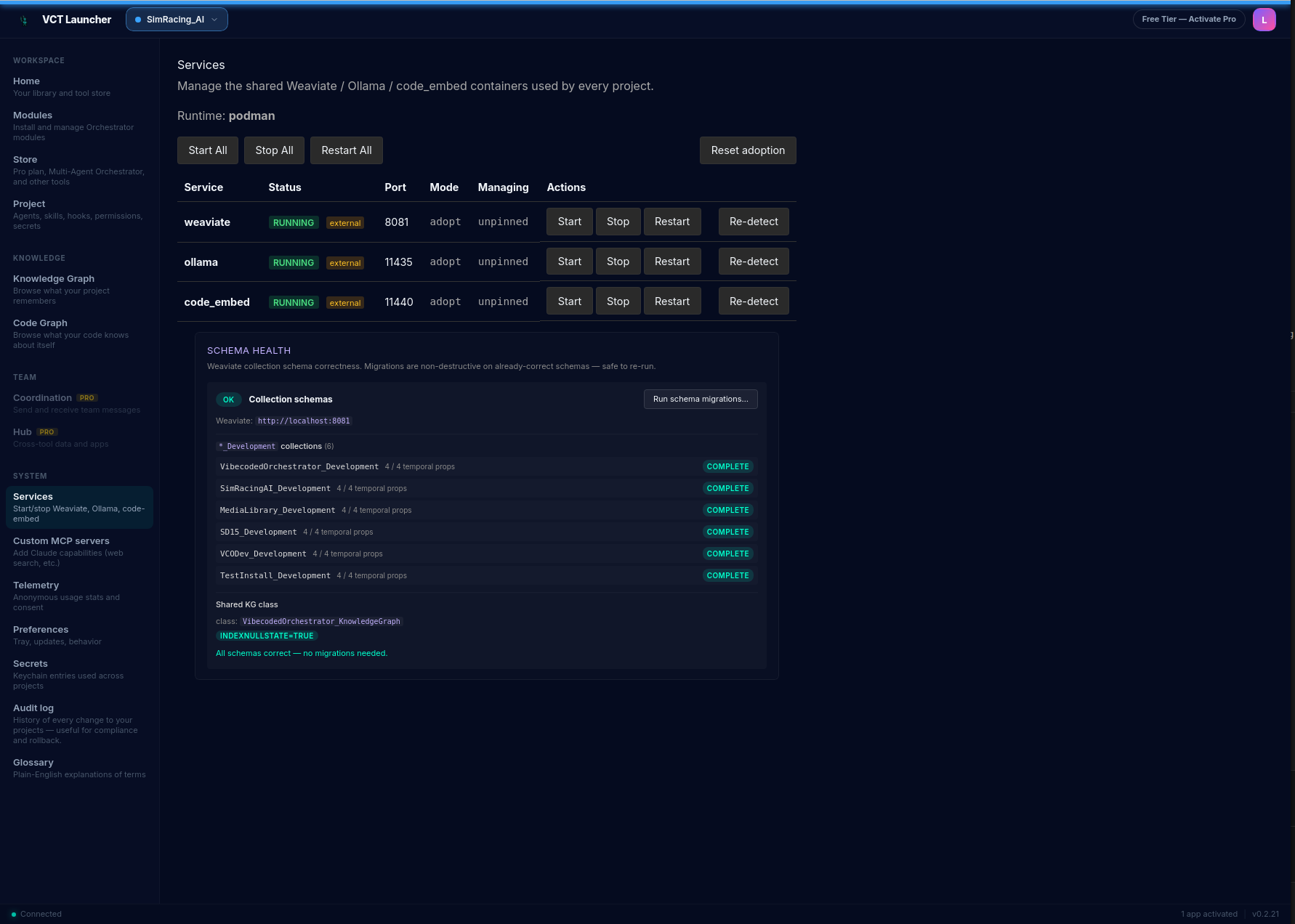Click ollama external badge
The image size is (1295, 924).
(345, 263)
